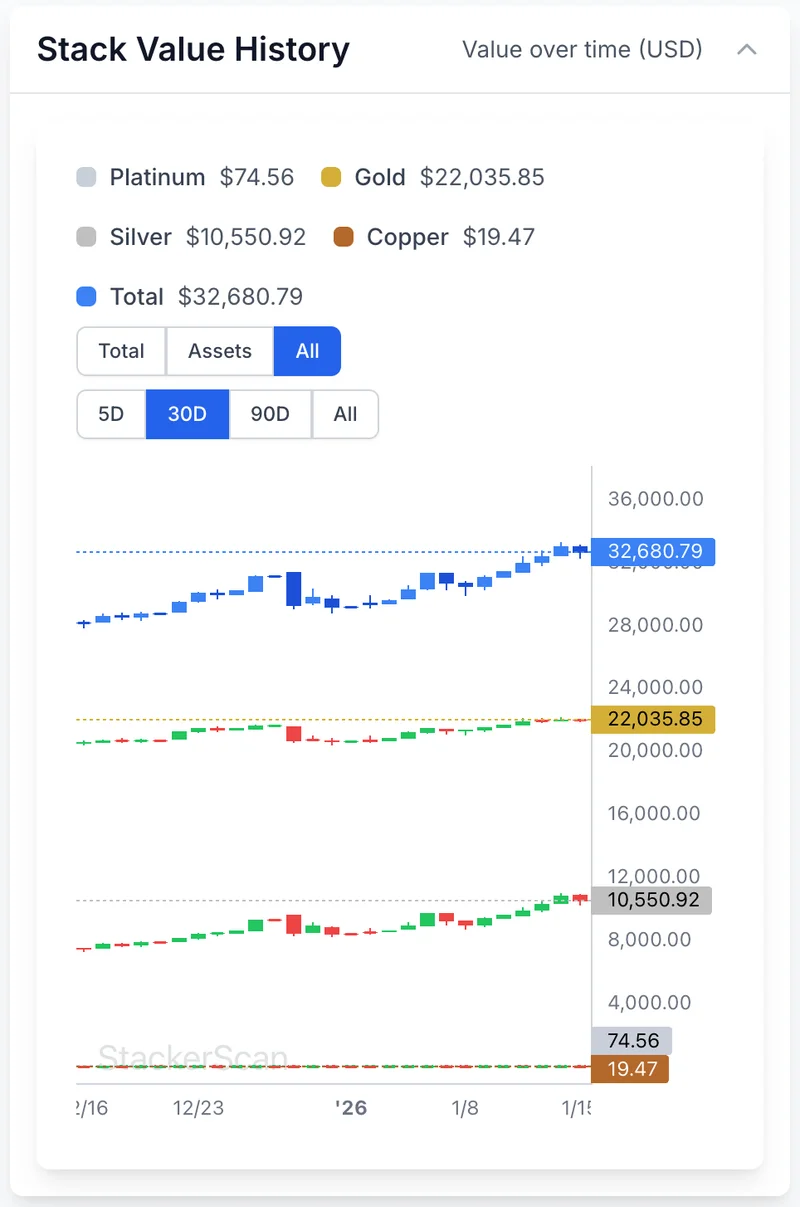Show the All time range
This screenshot has width=800, height=1207.
345,414
